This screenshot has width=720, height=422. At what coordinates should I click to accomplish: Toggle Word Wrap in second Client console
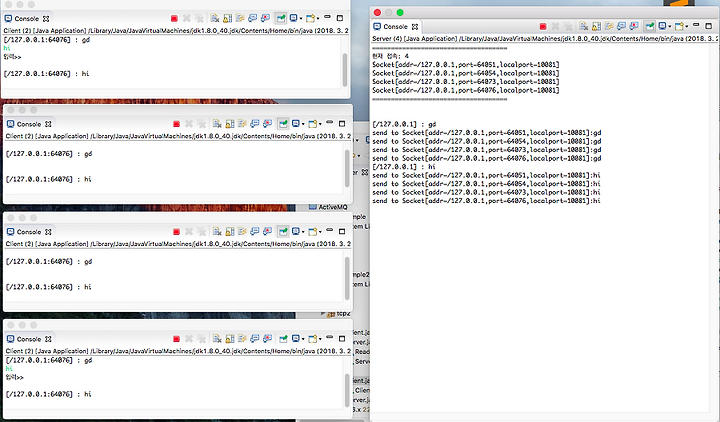click(242, 124)
